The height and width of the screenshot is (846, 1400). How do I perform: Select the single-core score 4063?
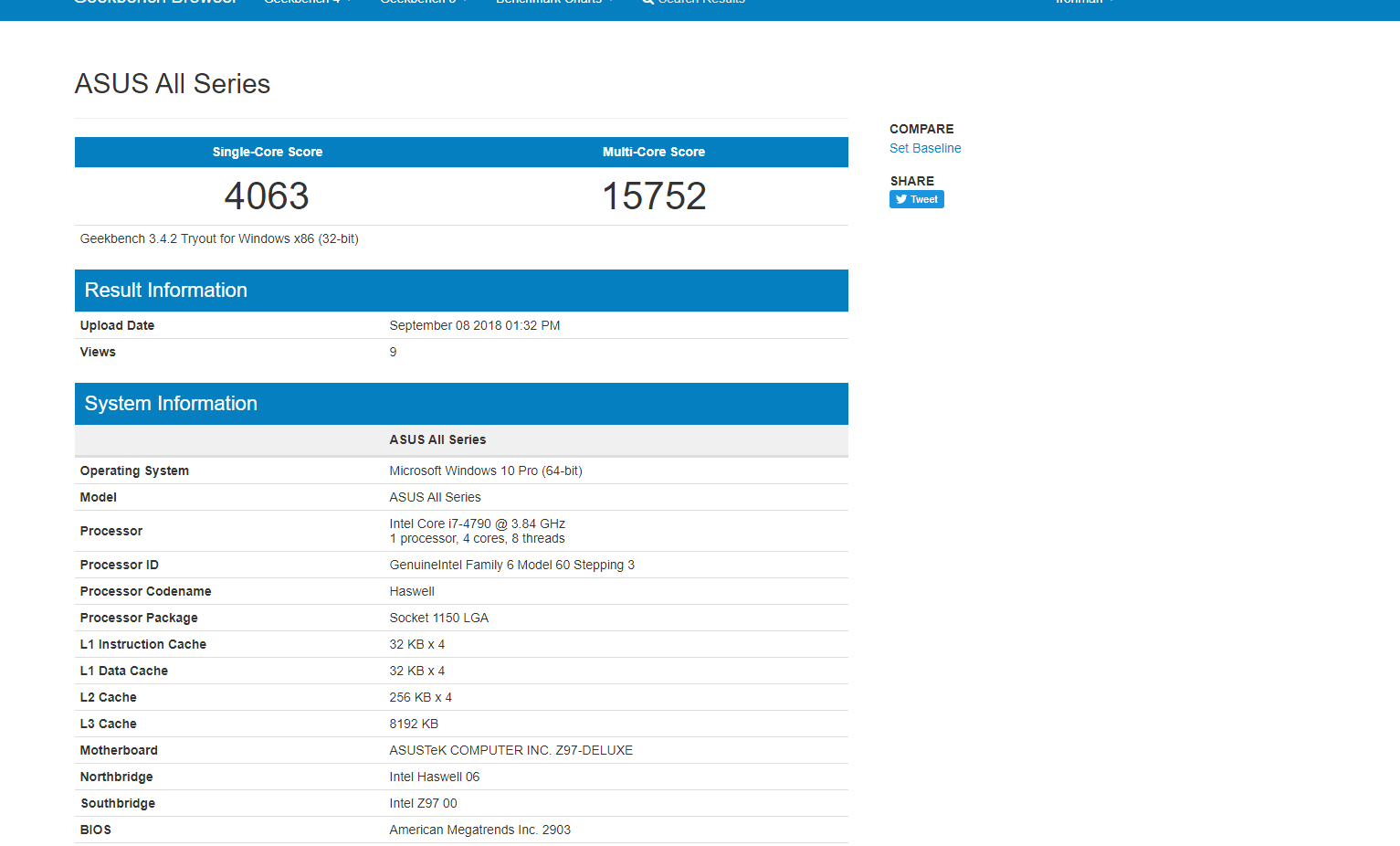coord(267,196)
